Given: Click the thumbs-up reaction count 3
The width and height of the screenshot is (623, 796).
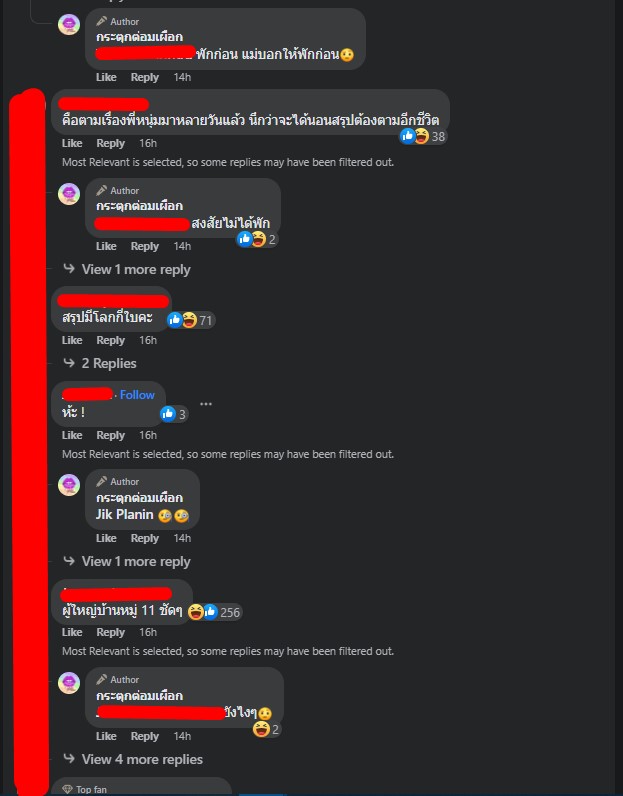Looking at the screenshot, I should (174, 414).
